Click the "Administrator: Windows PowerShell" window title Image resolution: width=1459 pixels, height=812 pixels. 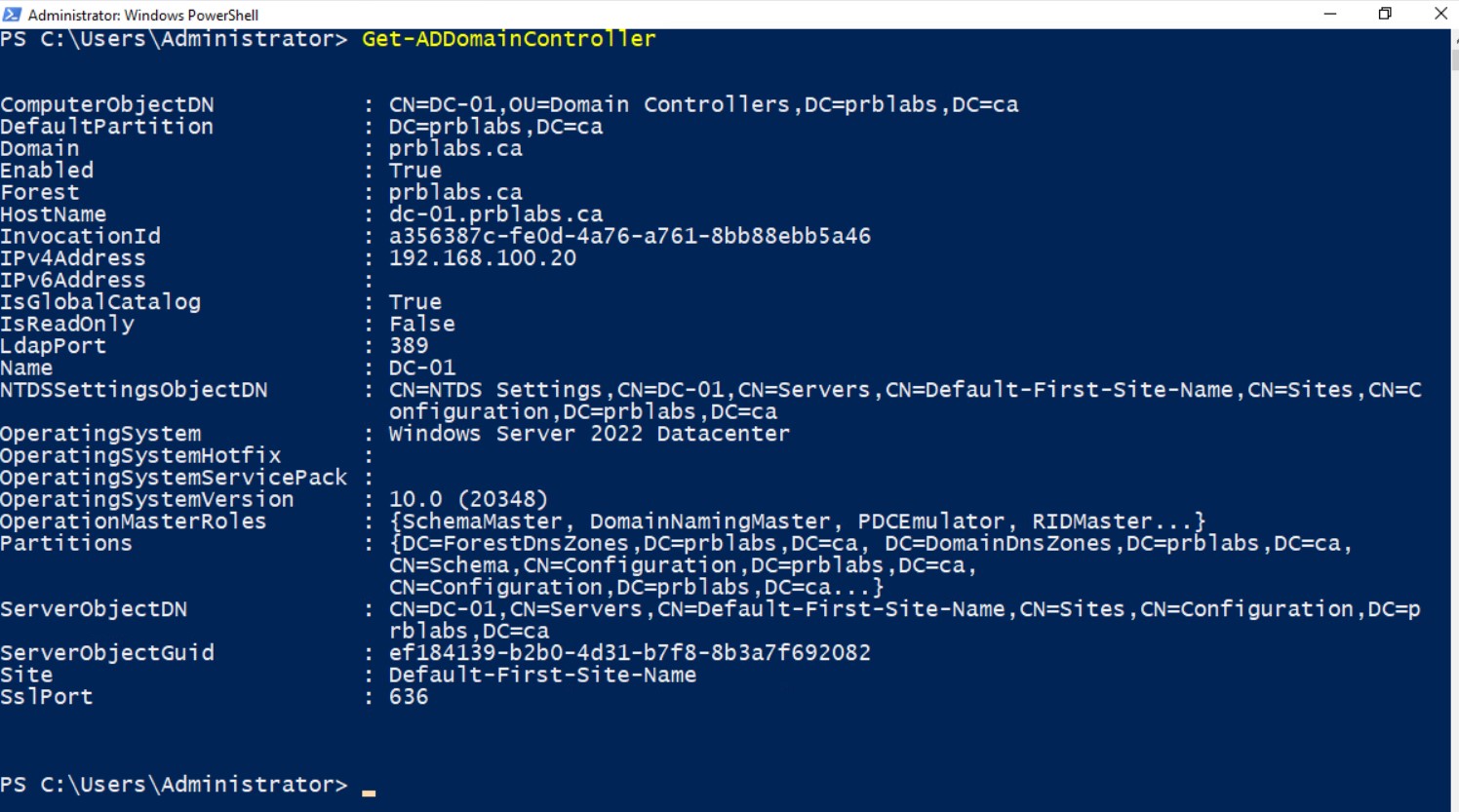143,15
